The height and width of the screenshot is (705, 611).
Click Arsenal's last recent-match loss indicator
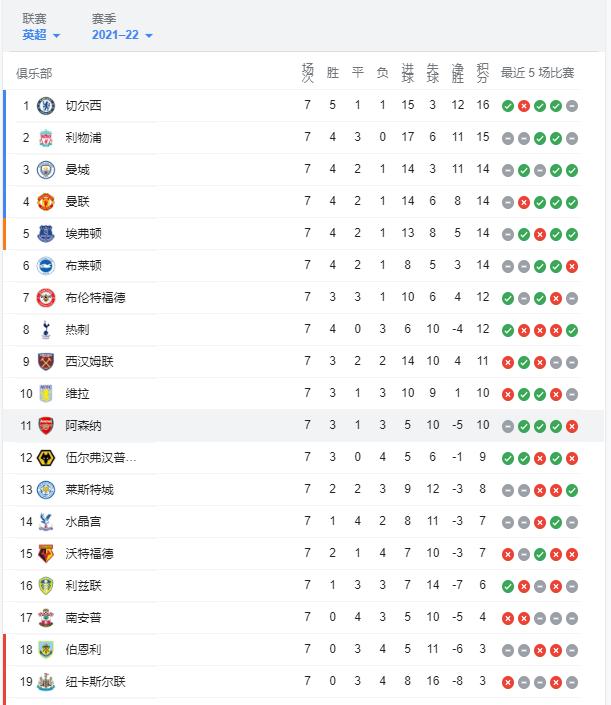tap(572, 426)
